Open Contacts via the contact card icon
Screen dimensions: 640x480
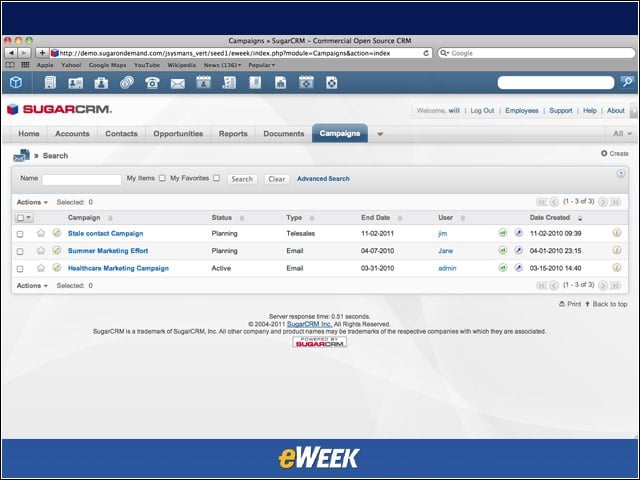coord(76,83)
